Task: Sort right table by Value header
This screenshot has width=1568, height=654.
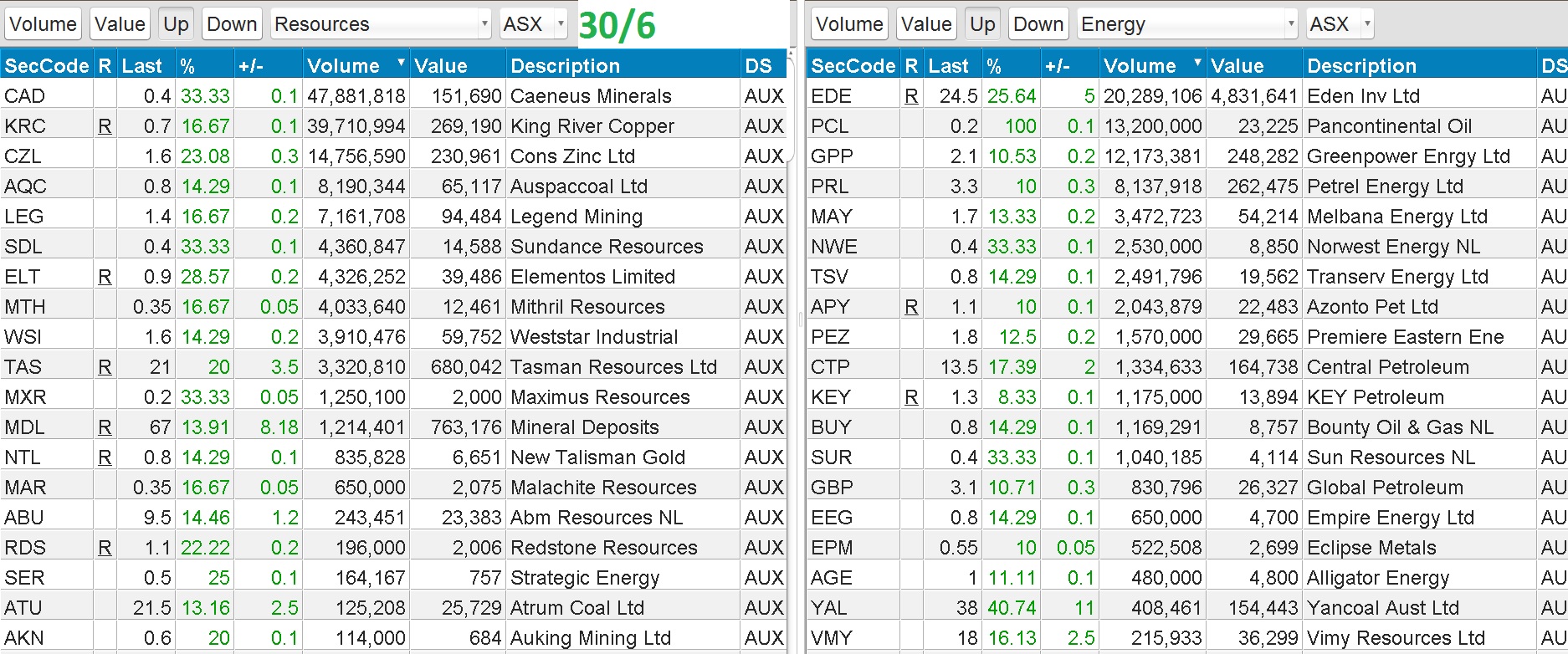Action: pyautogui.click(x=1253, y=65)
